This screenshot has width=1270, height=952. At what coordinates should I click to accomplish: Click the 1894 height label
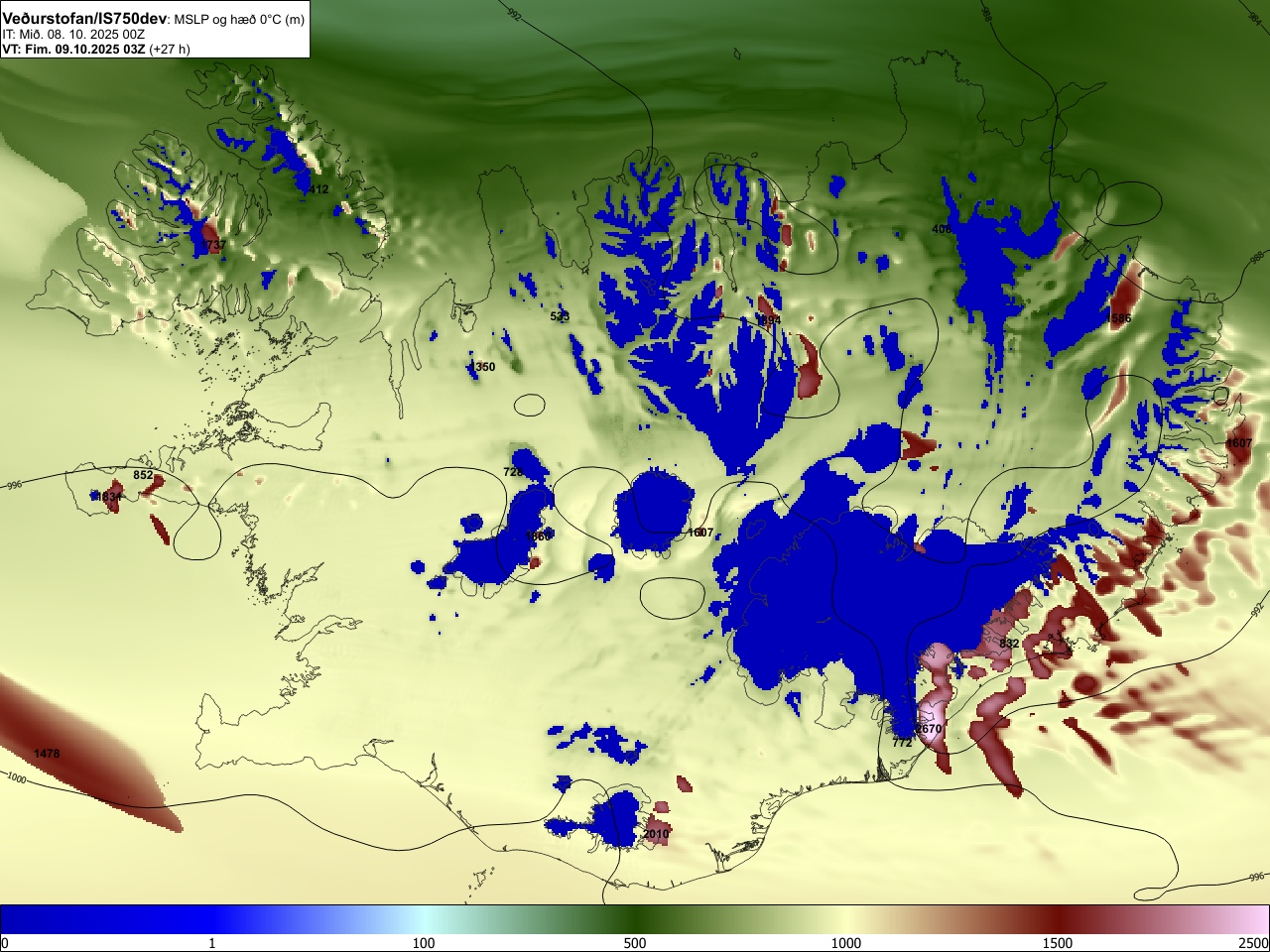[768, 320]
